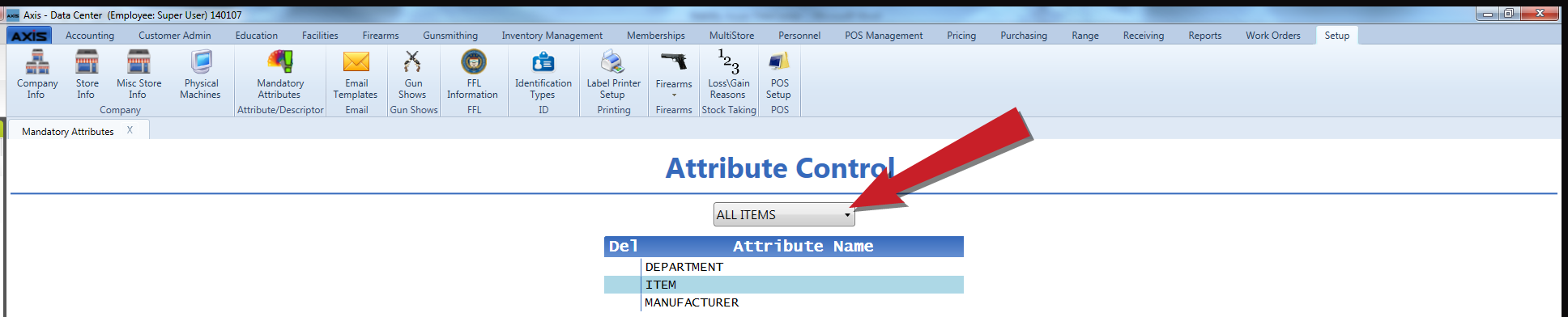Switch to the Purchasing tab
Viewport: 1568px width, 317px height.
(1024, 36)
